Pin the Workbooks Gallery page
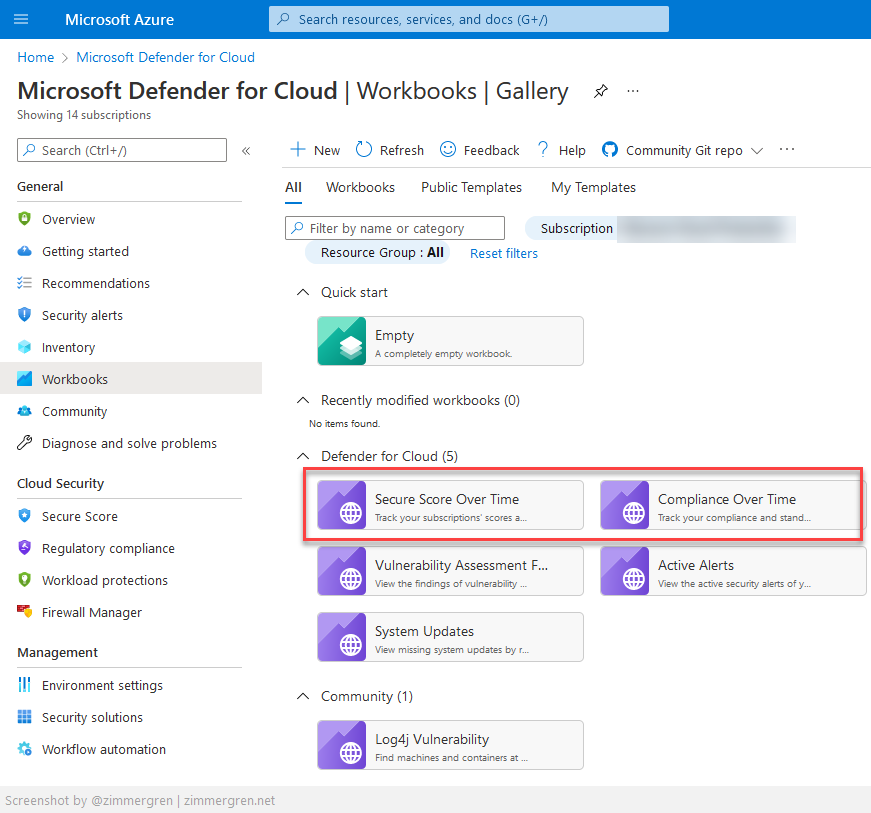The image size is (871, 813). click(x=600, y=91)
